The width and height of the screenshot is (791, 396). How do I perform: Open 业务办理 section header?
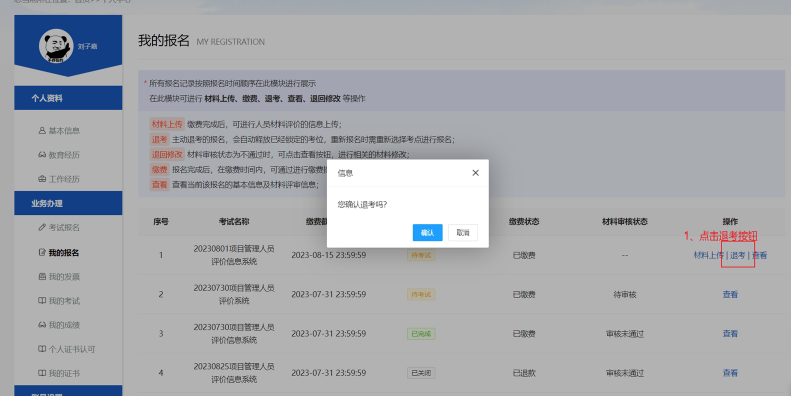pyautogui.click(x=68, y=203)
